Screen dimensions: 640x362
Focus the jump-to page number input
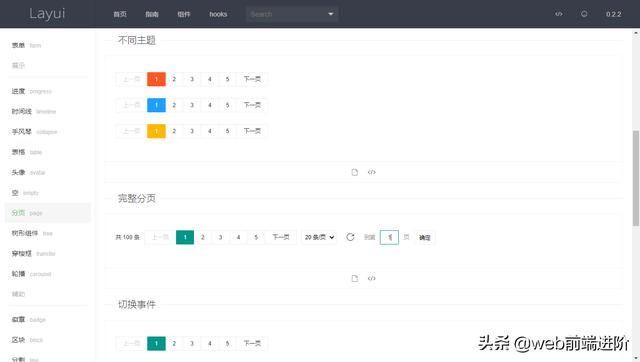pos(389,237)
